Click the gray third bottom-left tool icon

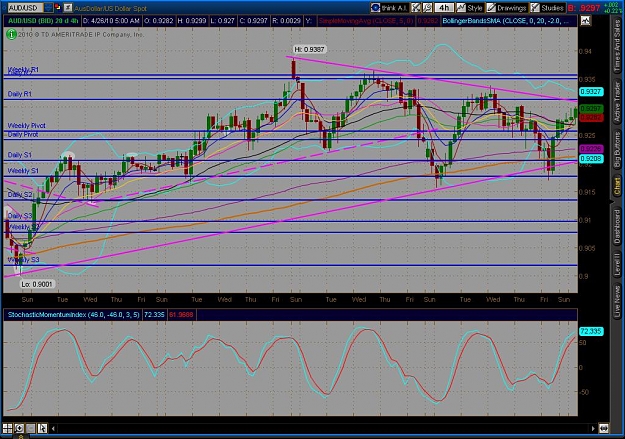(30, 429)
